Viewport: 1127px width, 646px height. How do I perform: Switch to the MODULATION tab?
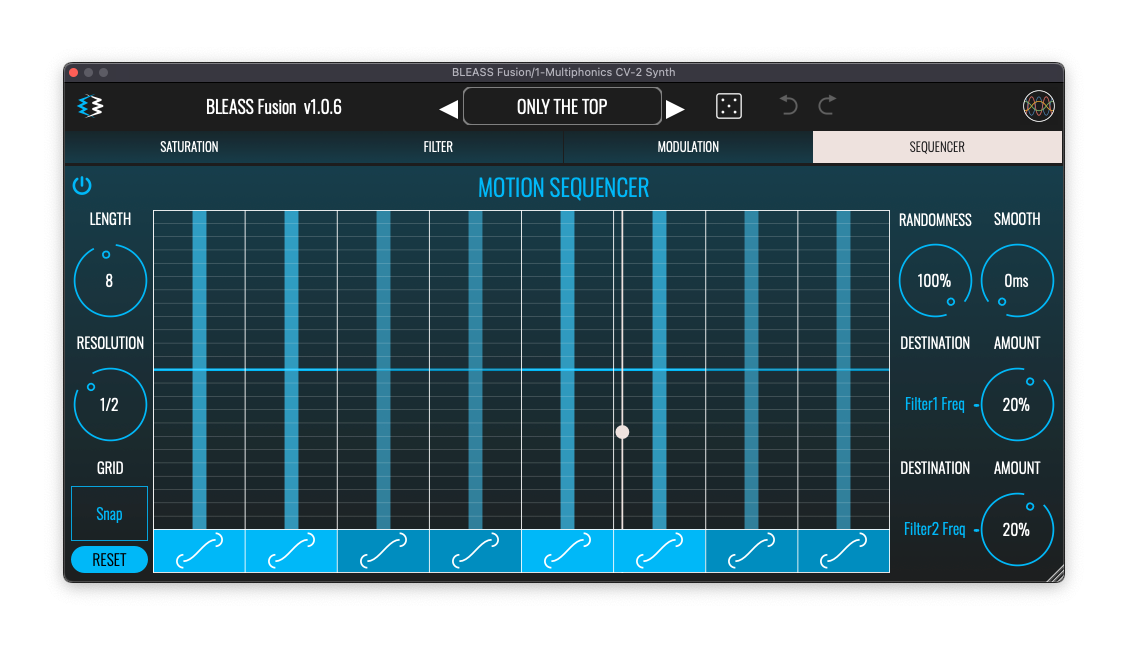[687, 147]
